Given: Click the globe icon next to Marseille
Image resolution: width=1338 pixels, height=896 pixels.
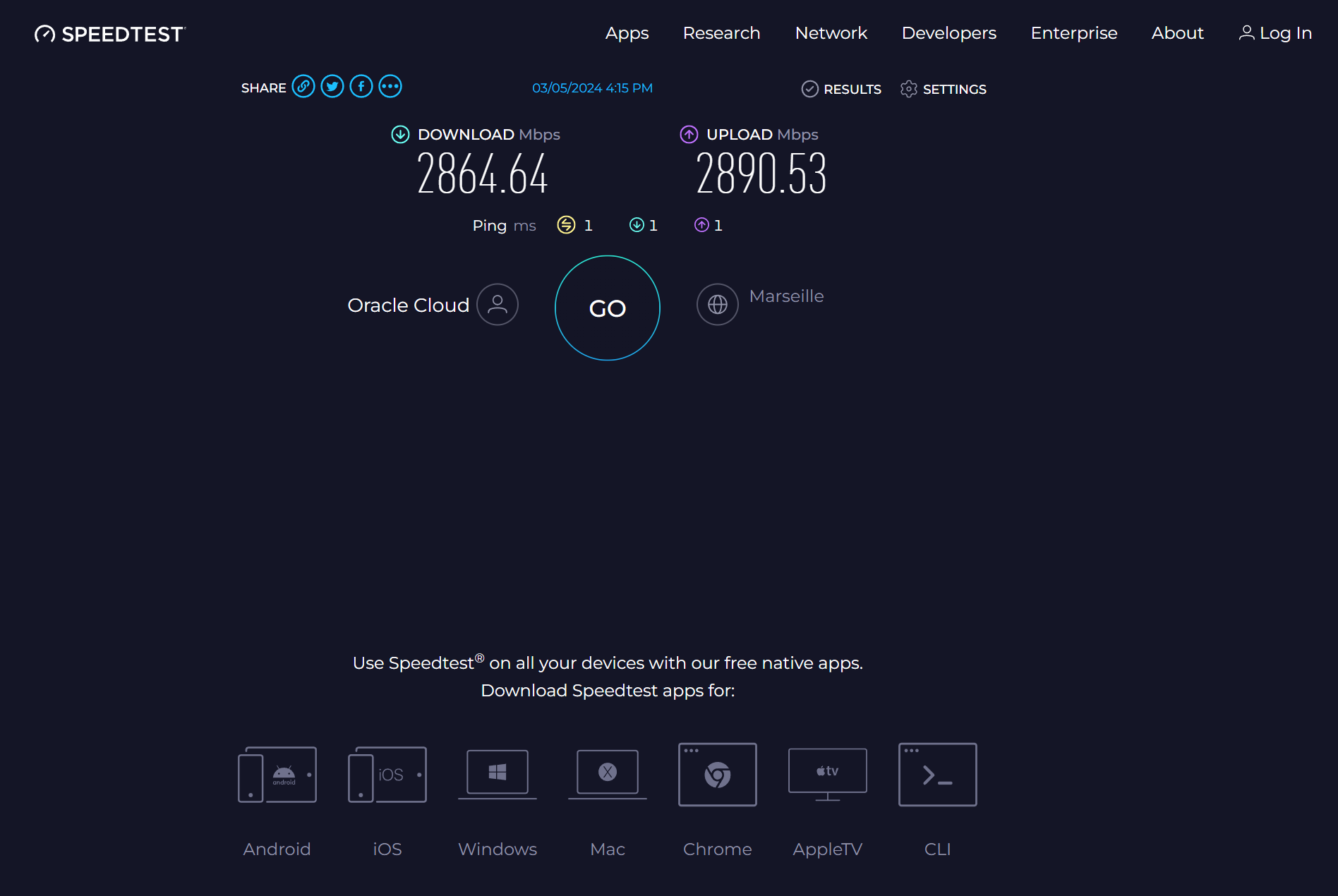Looking at the screenshot, I should 717,304.
